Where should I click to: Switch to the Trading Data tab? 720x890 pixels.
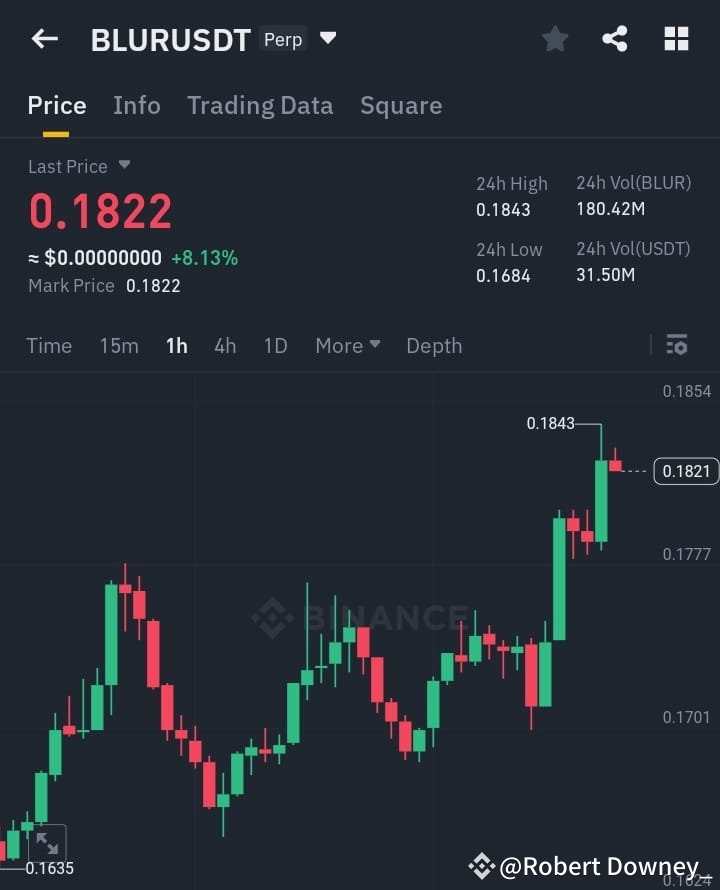pos(260,105)
